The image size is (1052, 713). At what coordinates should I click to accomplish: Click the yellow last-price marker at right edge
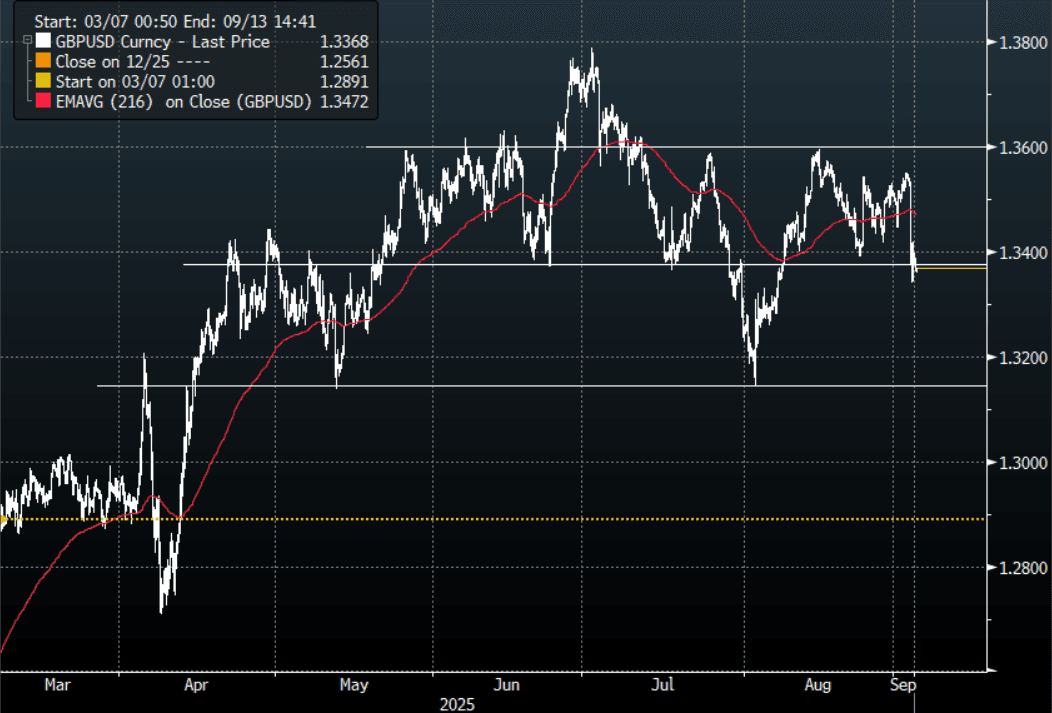coord(965,268)
